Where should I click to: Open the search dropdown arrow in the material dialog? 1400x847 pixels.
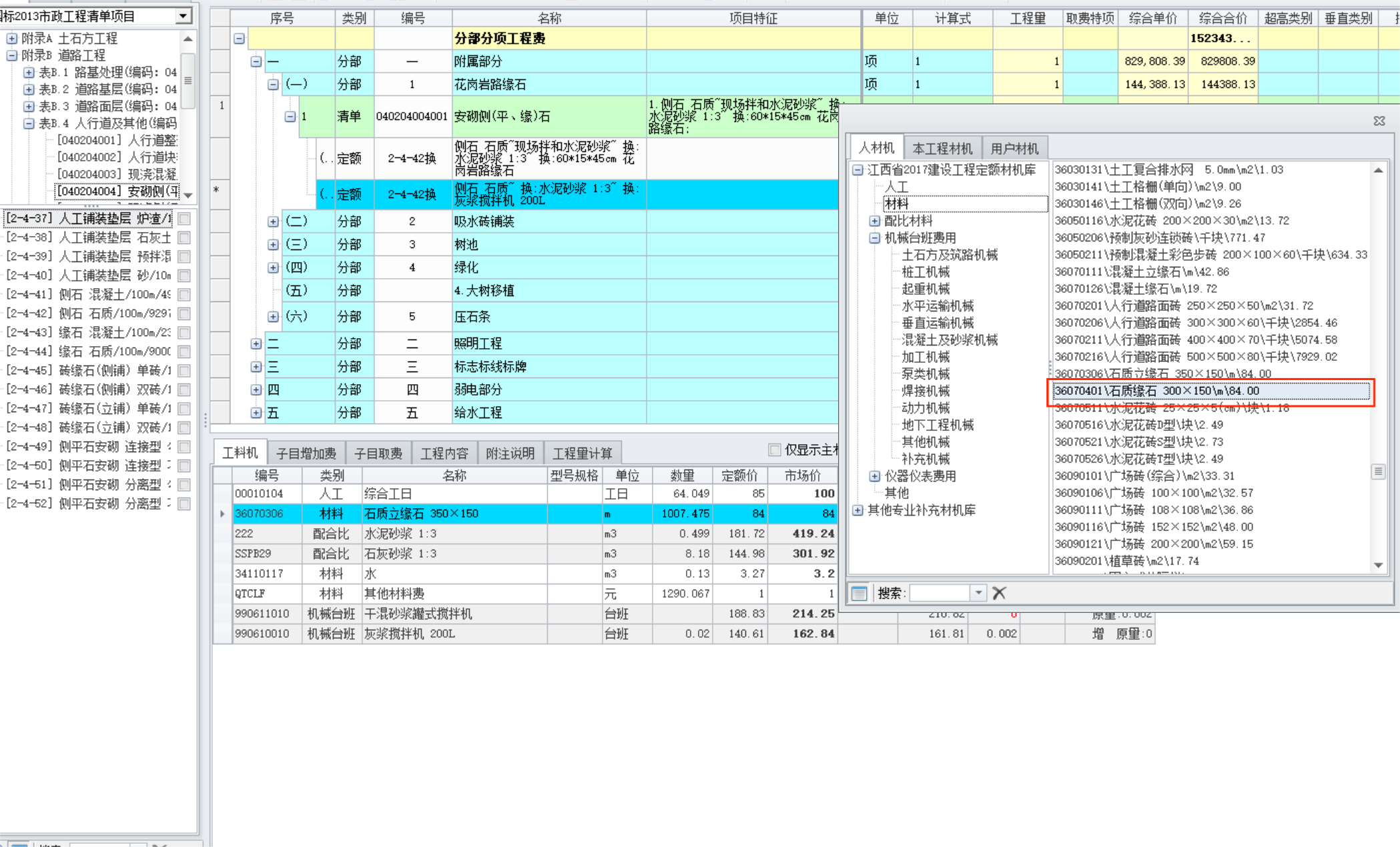(x=978, y=593)
